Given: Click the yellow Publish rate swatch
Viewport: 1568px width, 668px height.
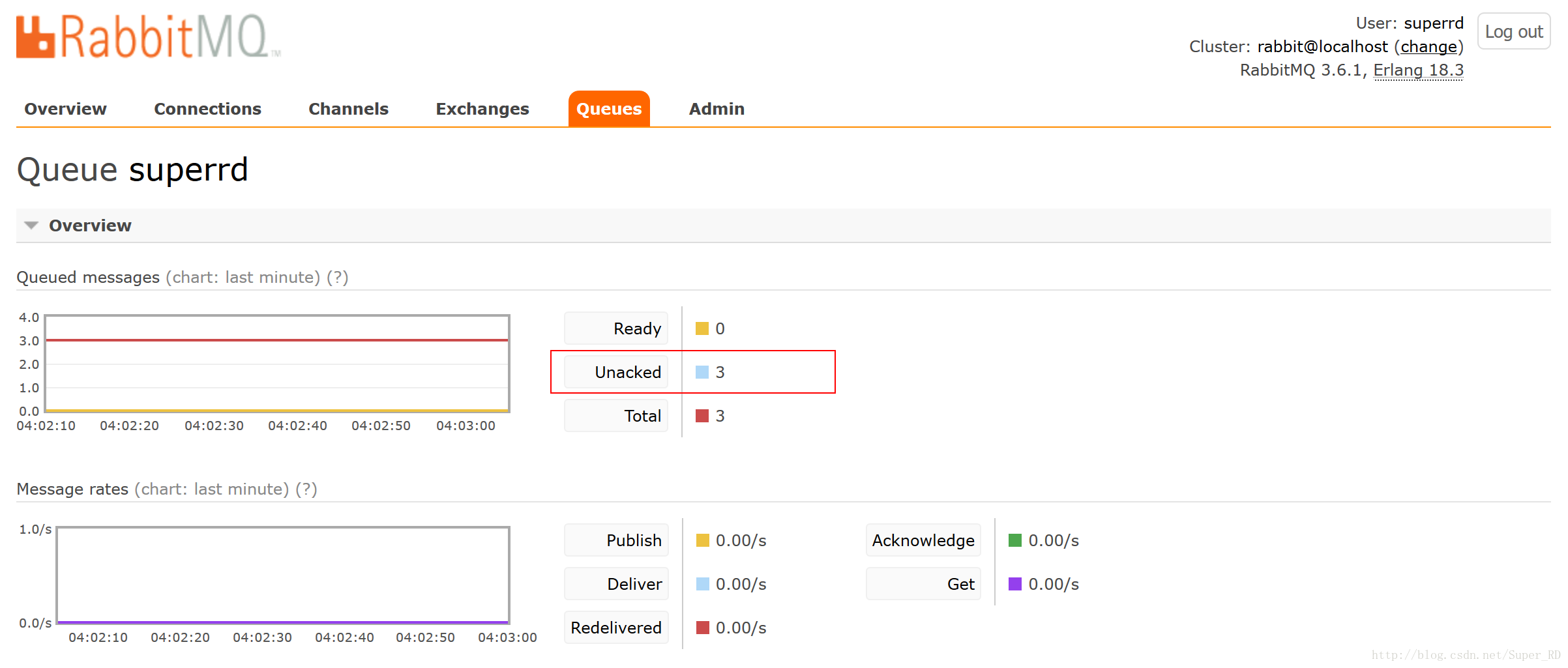Looking at the screenshot, I should (702, 540).
